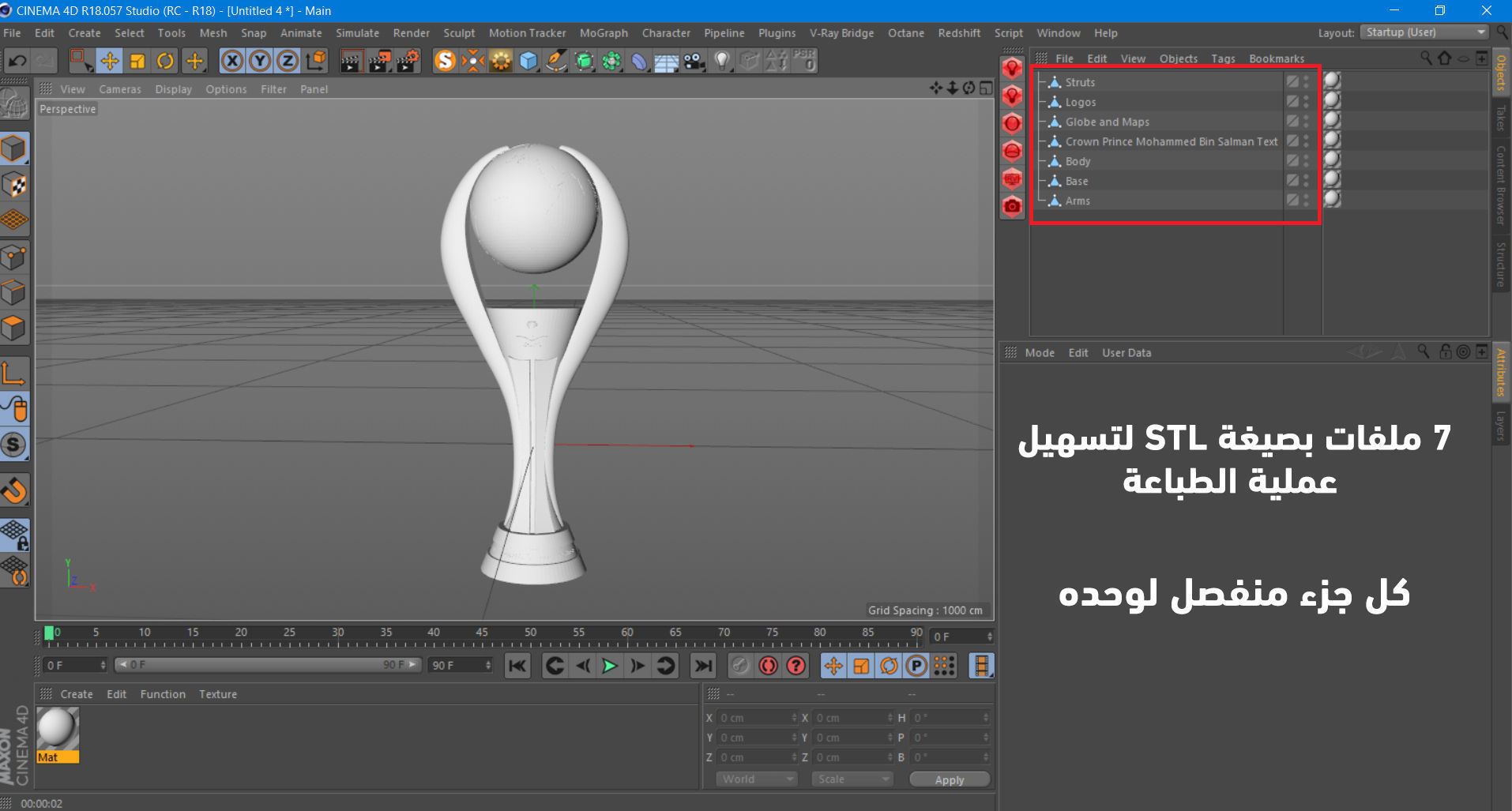Click the timeline preview range slider
The height and width of the screenshot is (811, 1512).
point(268,665)
